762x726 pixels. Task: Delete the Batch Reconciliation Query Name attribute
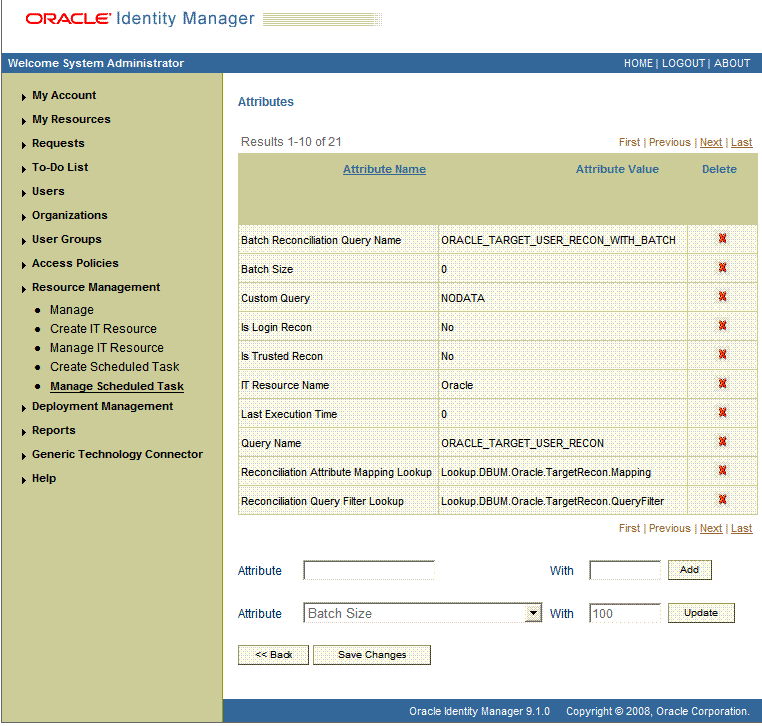pyautogui.click(x=722, y=239)
